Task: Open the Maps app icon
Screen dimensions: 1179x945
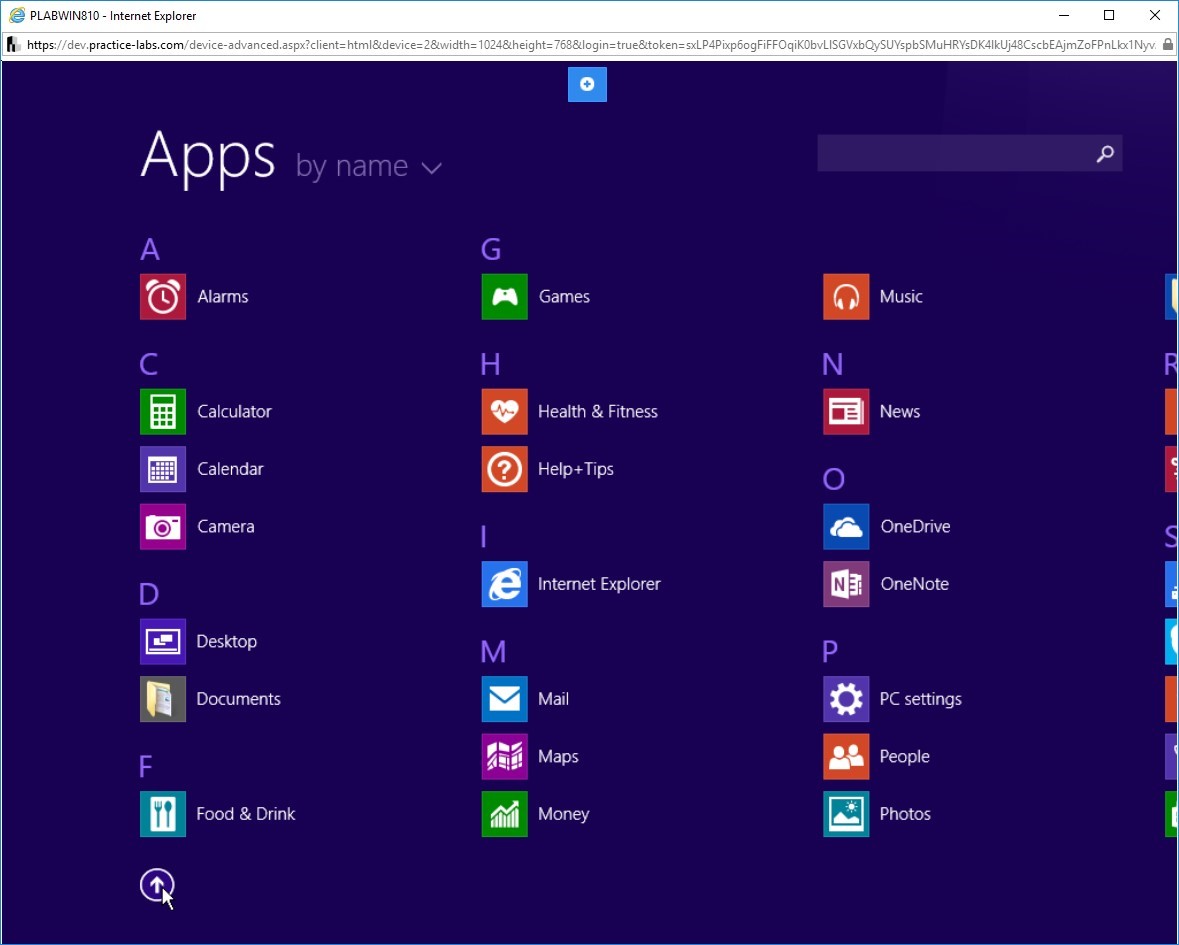Action: pos(505,757)
